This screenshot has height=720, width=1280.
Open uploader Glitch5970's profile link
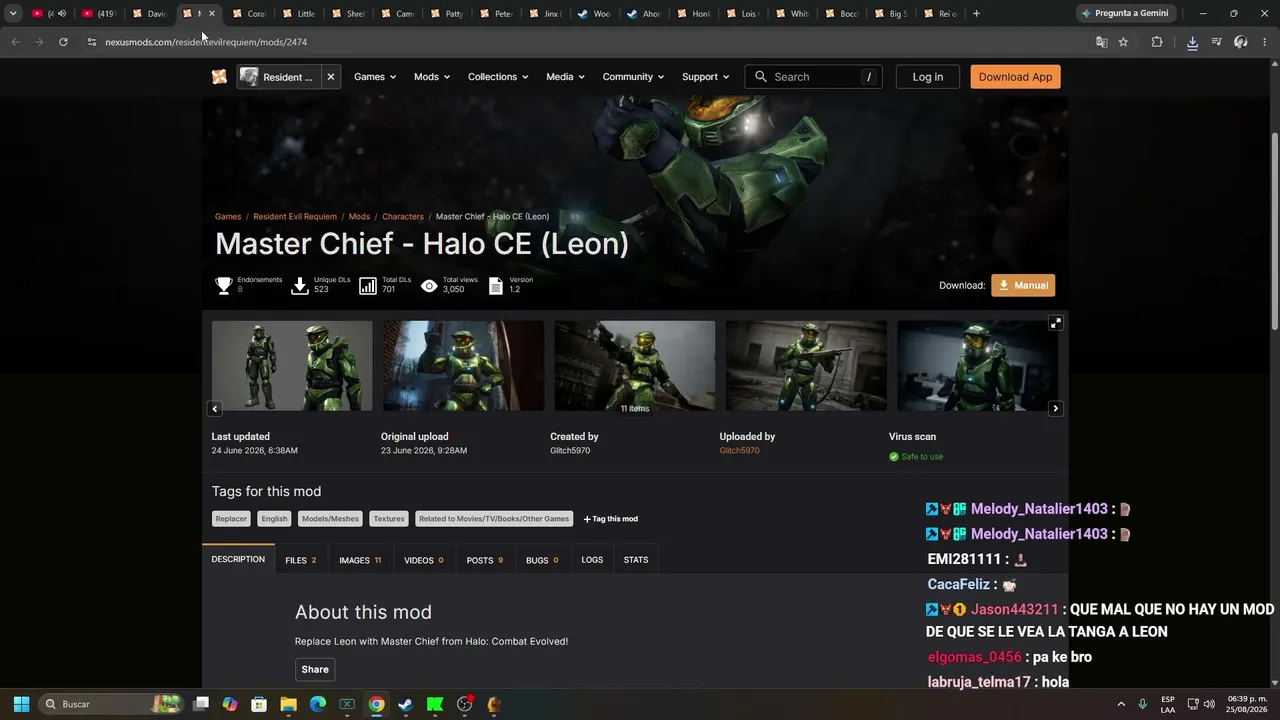[739, 451]
